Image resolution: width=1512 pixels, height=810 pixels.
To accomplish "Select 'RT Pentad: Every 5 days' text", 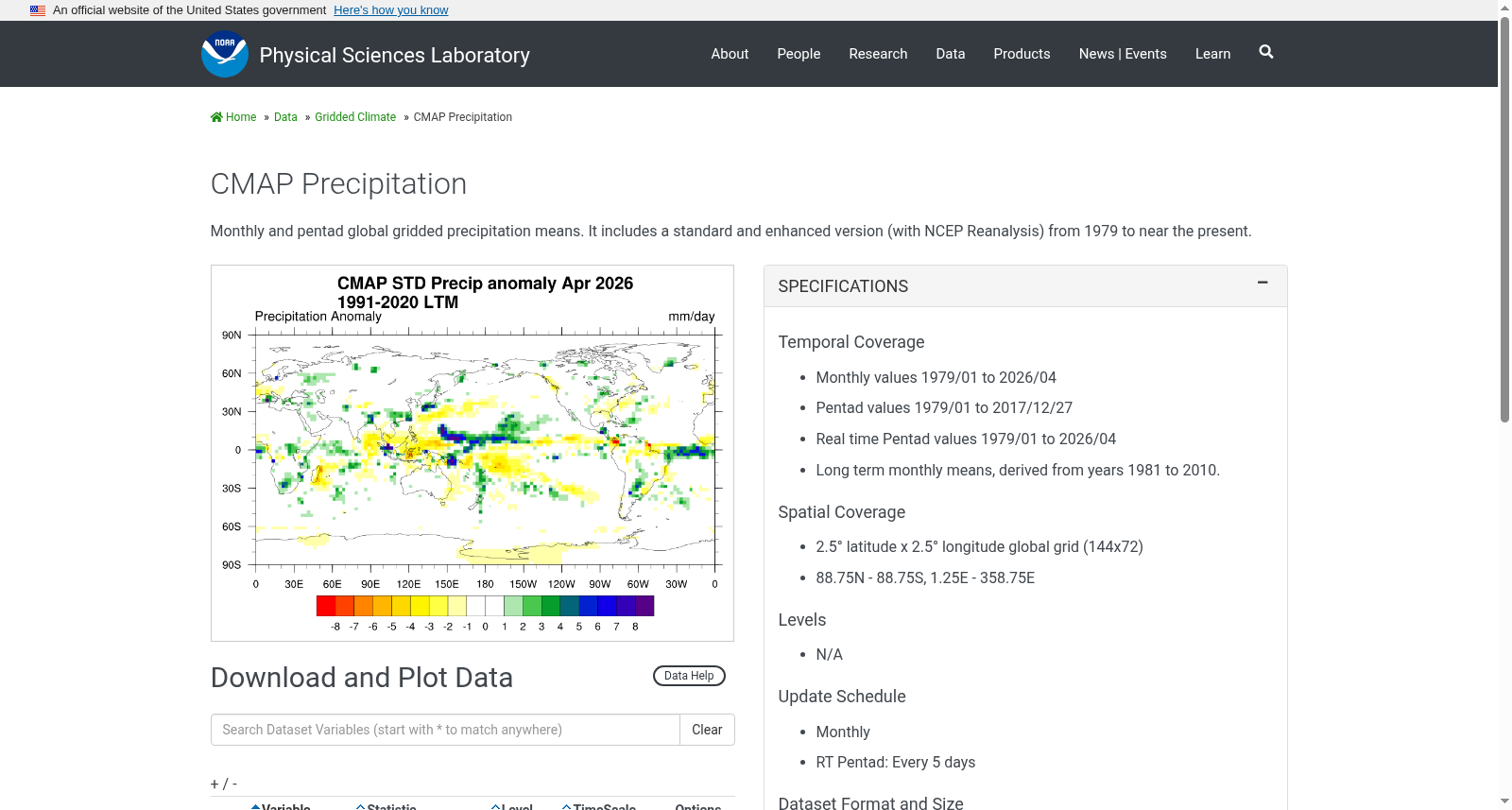I will tap(895, 762).
